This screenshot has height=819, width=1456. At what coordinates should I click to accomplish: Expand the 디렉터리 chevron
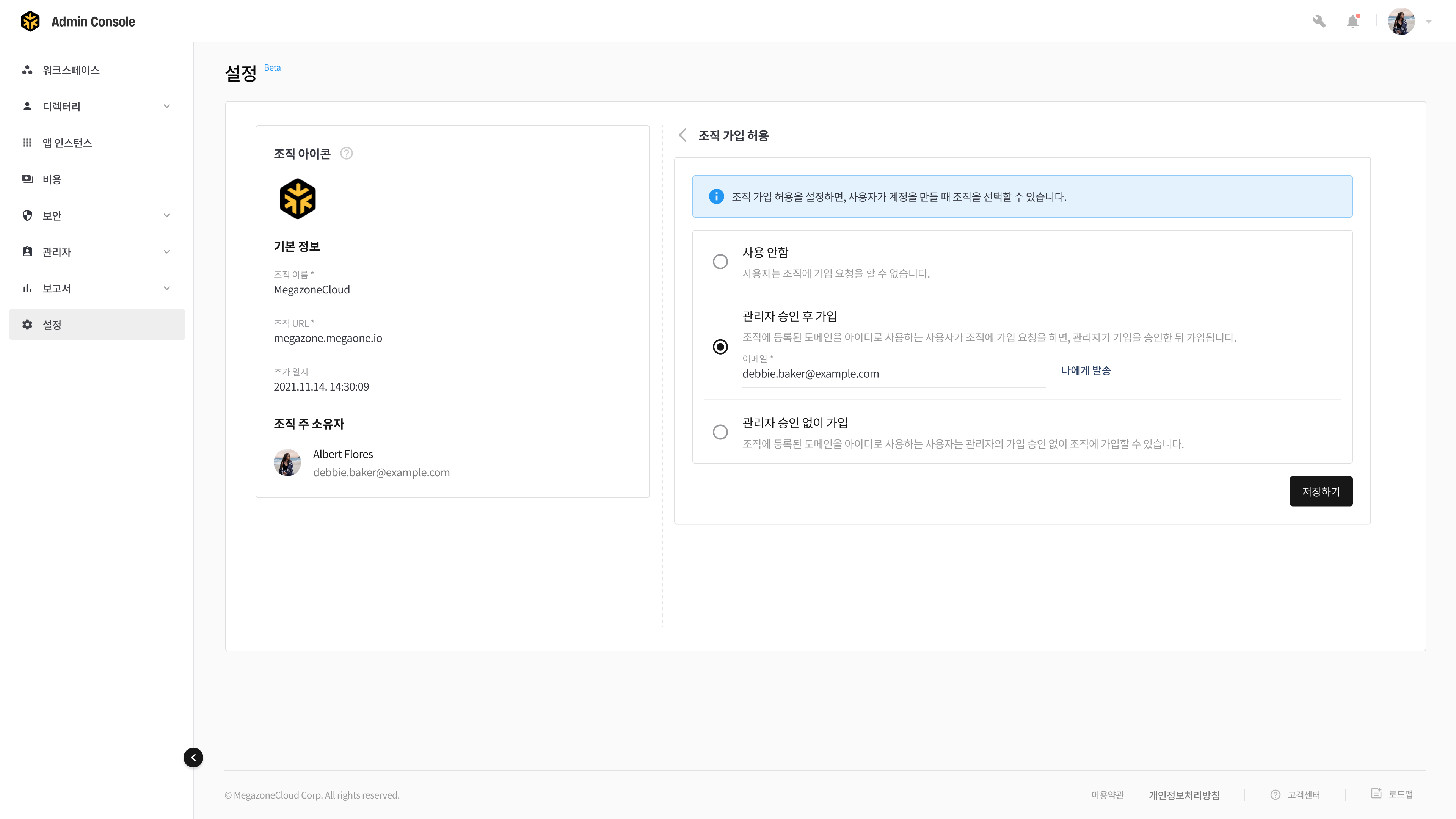(167, 106)
